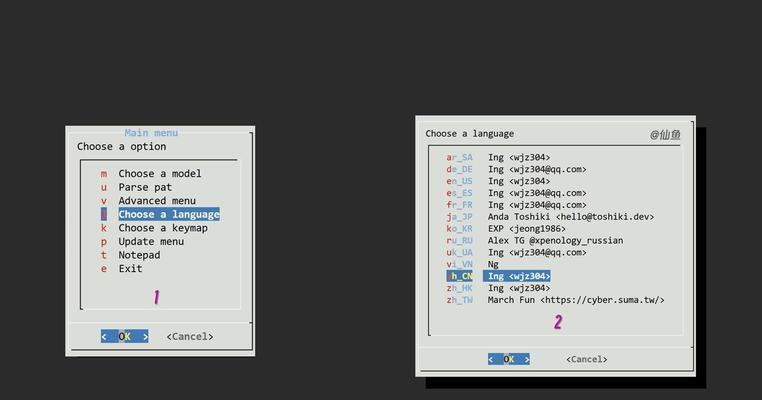
Task: Select the es_ES language row
Action: click(516, 193)
